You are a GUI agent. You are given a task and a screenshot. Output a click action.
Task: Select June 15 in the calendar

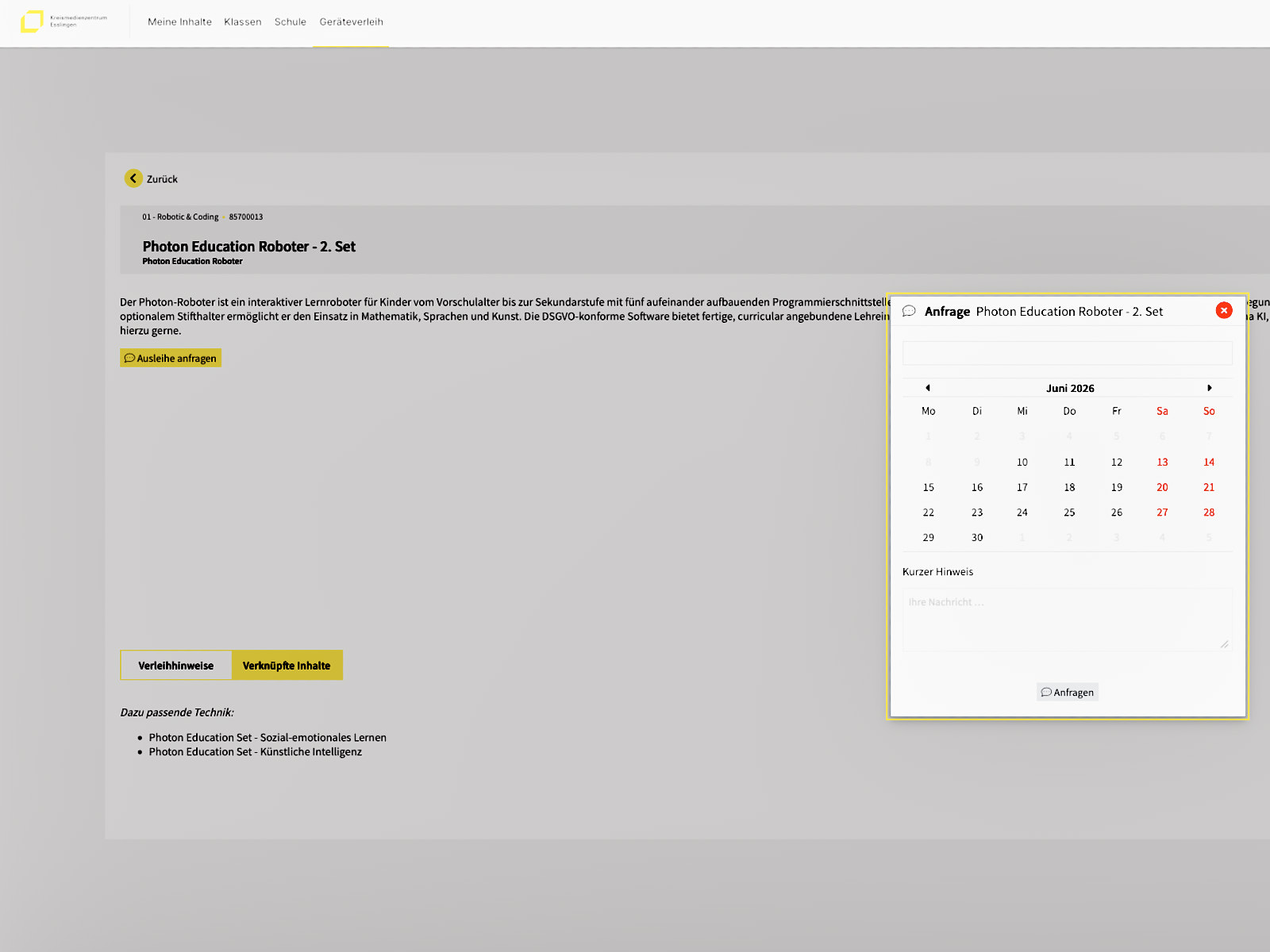929,487
